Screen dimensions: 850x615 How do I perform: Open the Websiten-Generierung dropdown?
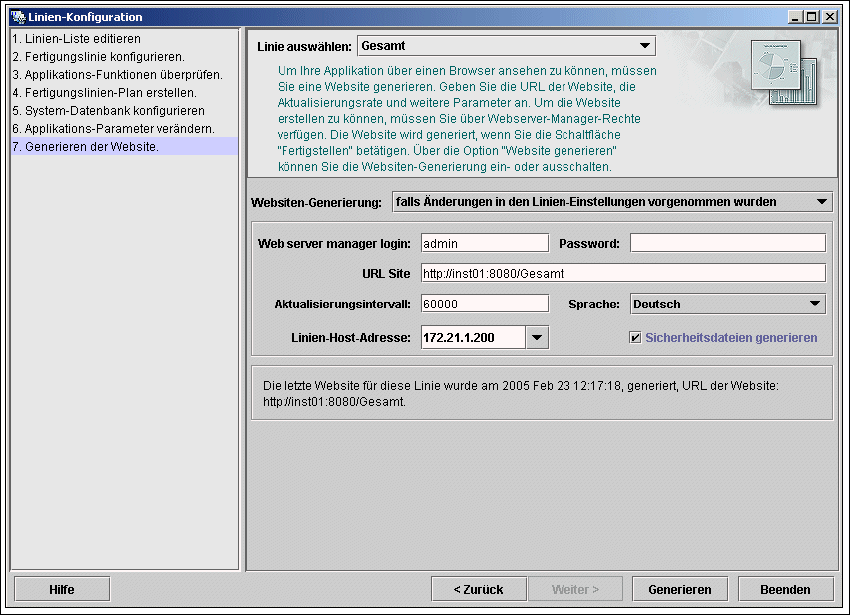[612, 202]
